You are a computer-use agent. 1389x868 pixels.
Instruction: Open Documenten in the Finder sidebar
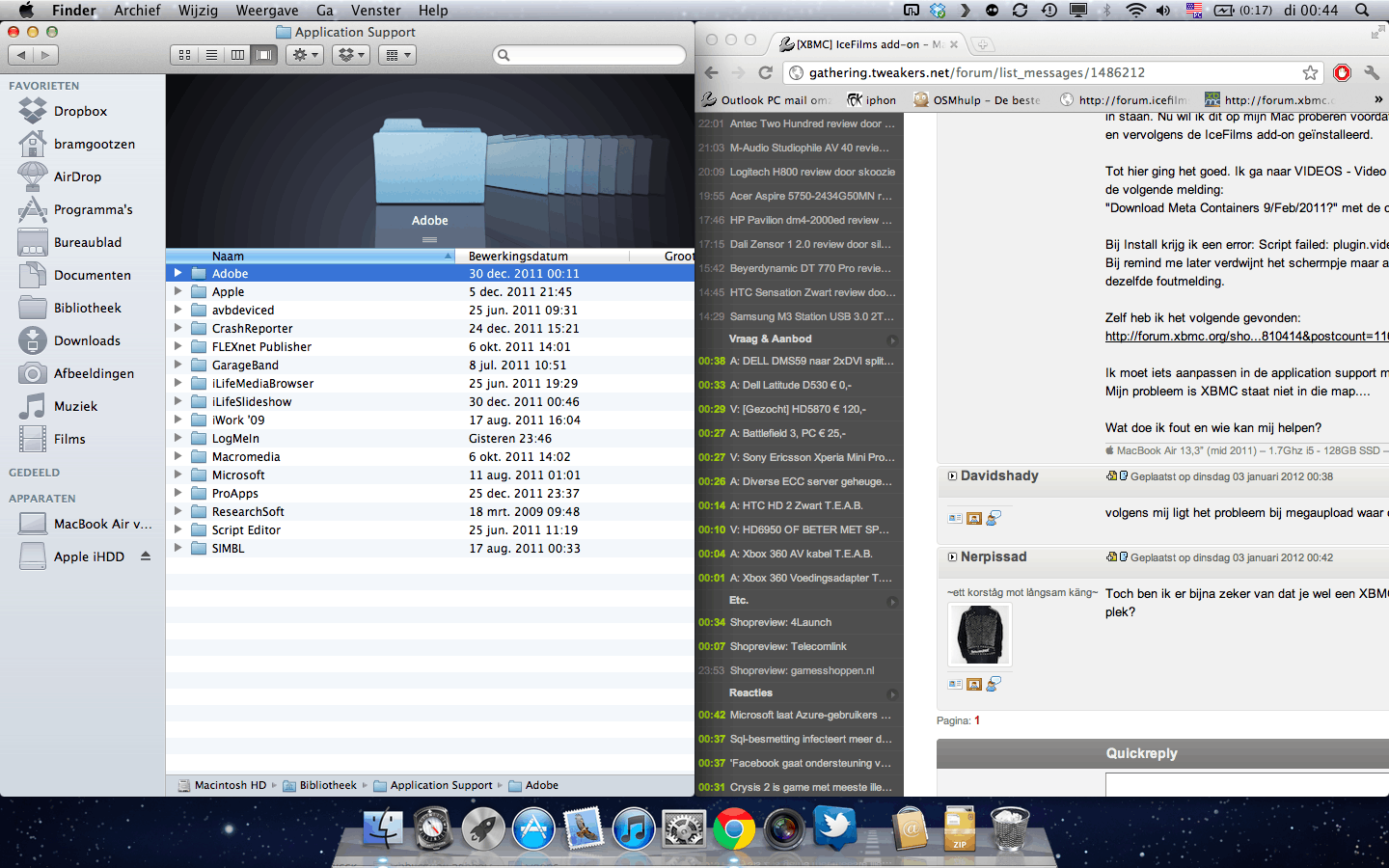click(x=92, y=275)
